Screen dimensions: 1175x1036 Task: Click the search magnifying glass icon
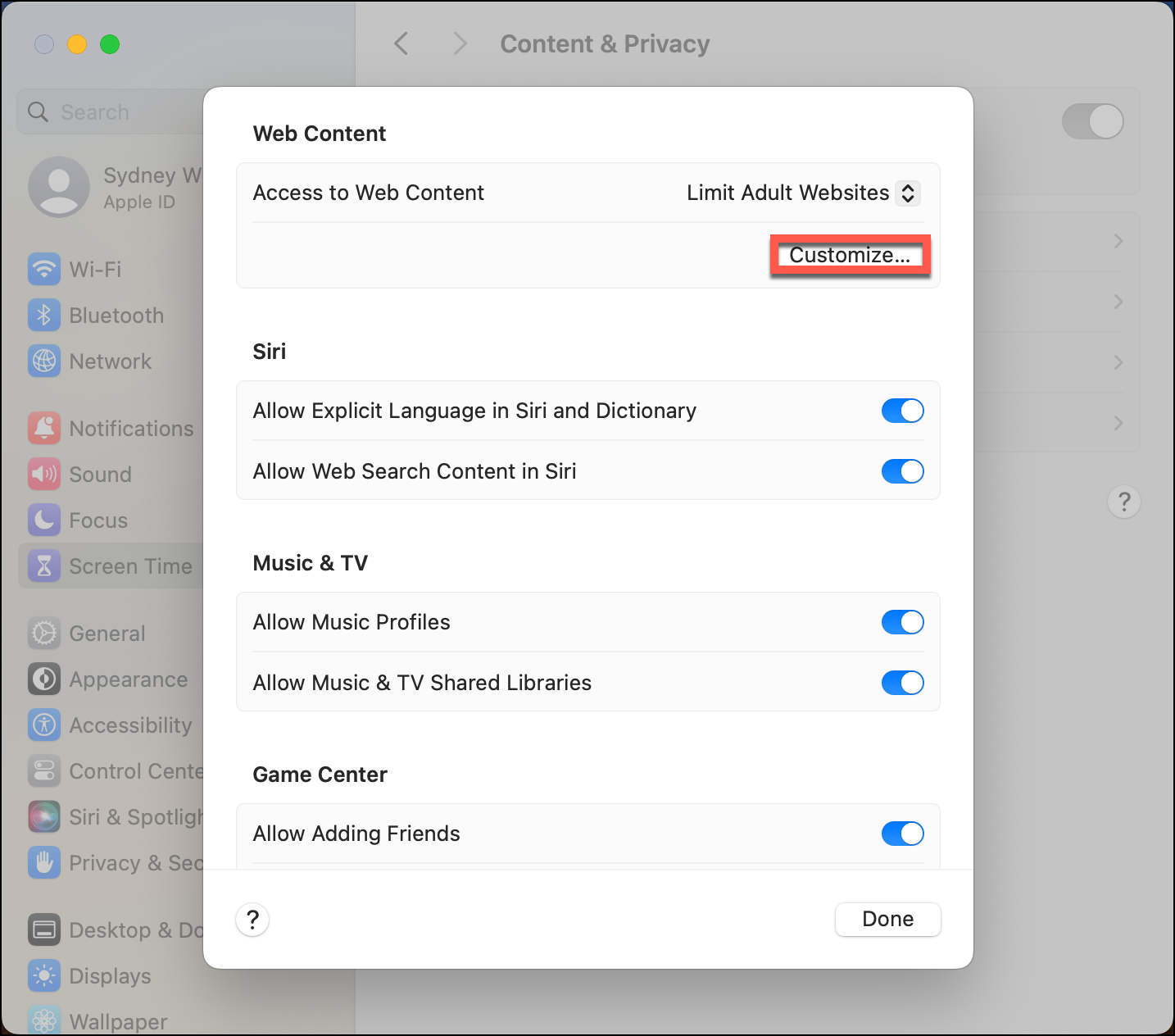[x=39, y=111]
